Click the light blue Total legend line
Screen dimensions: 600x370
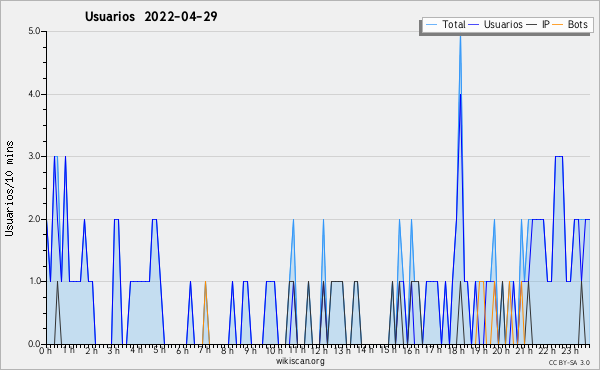point(431,25)
